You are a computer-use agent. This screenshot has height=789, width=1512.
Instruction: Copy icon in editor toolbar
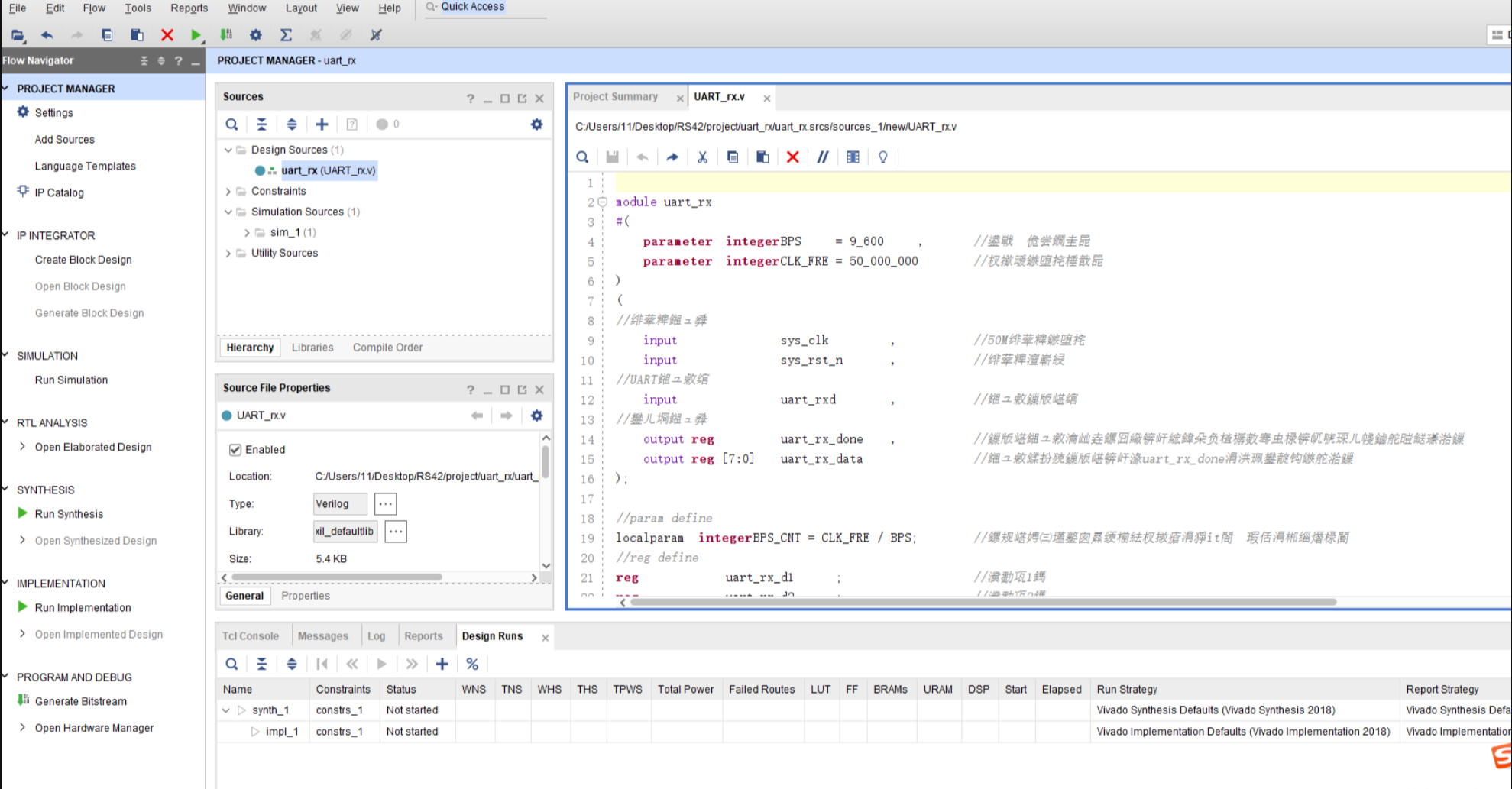pos(733,157)
